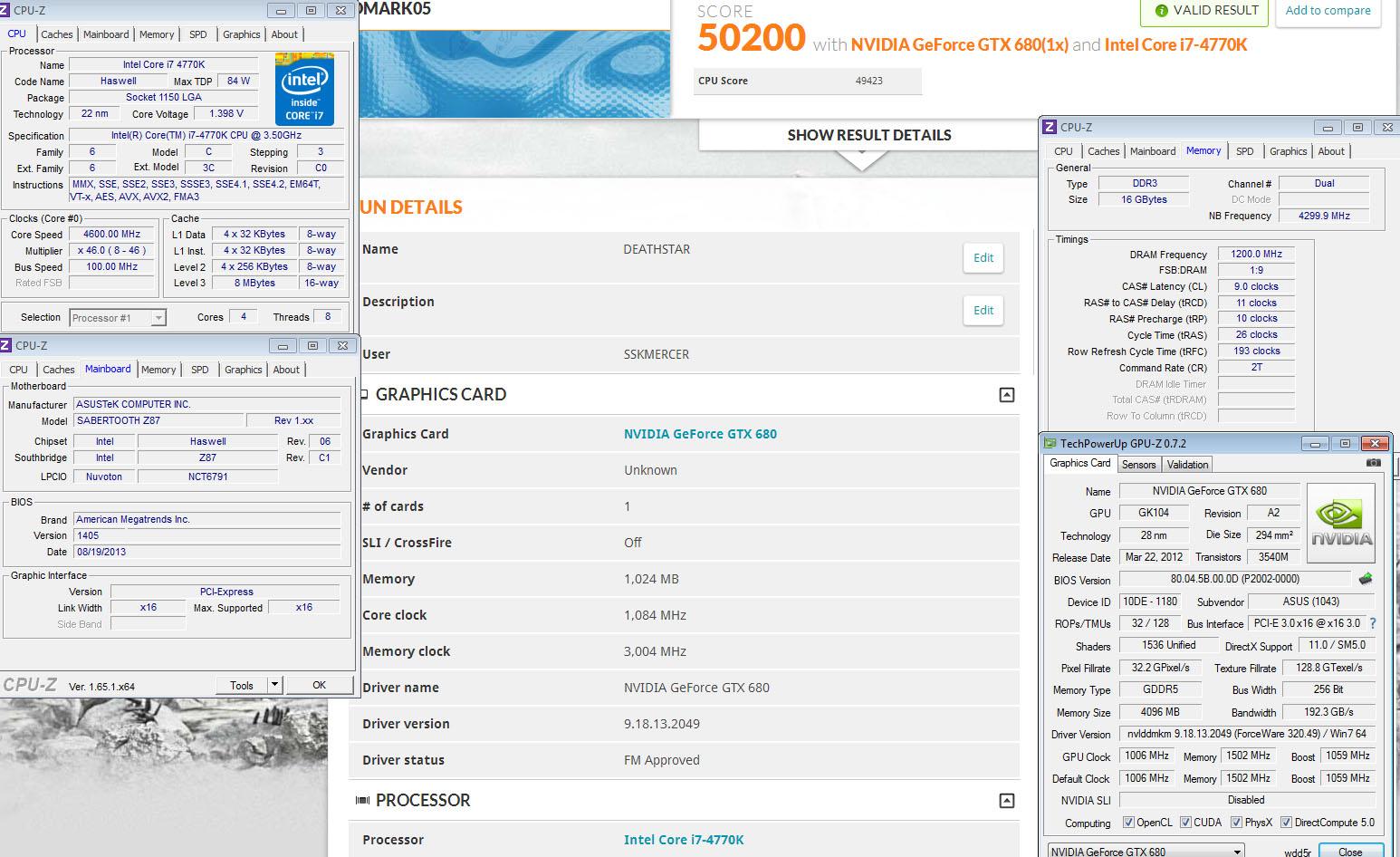Click the DEATHSTAR name value
This screenshot has height=857, width=1400.
(657, 249)
